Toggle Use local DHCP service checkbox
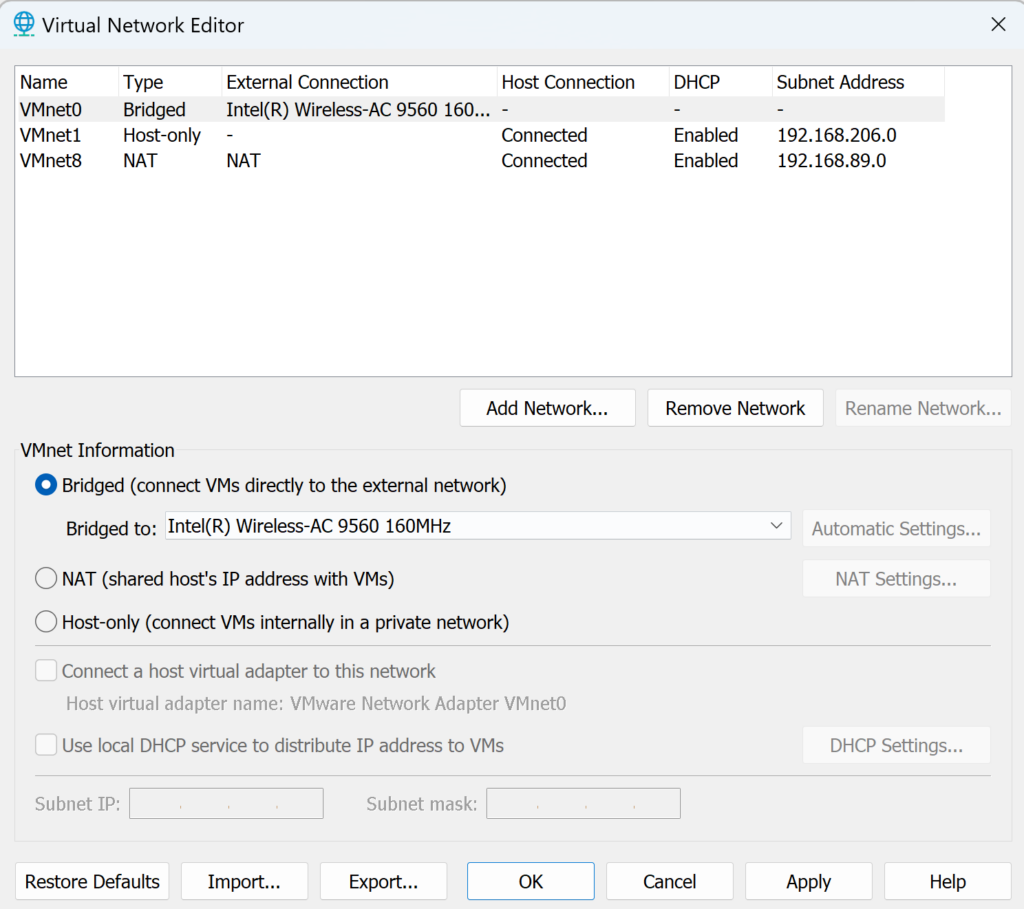The image size is (1024, 909). coord(46,745)
